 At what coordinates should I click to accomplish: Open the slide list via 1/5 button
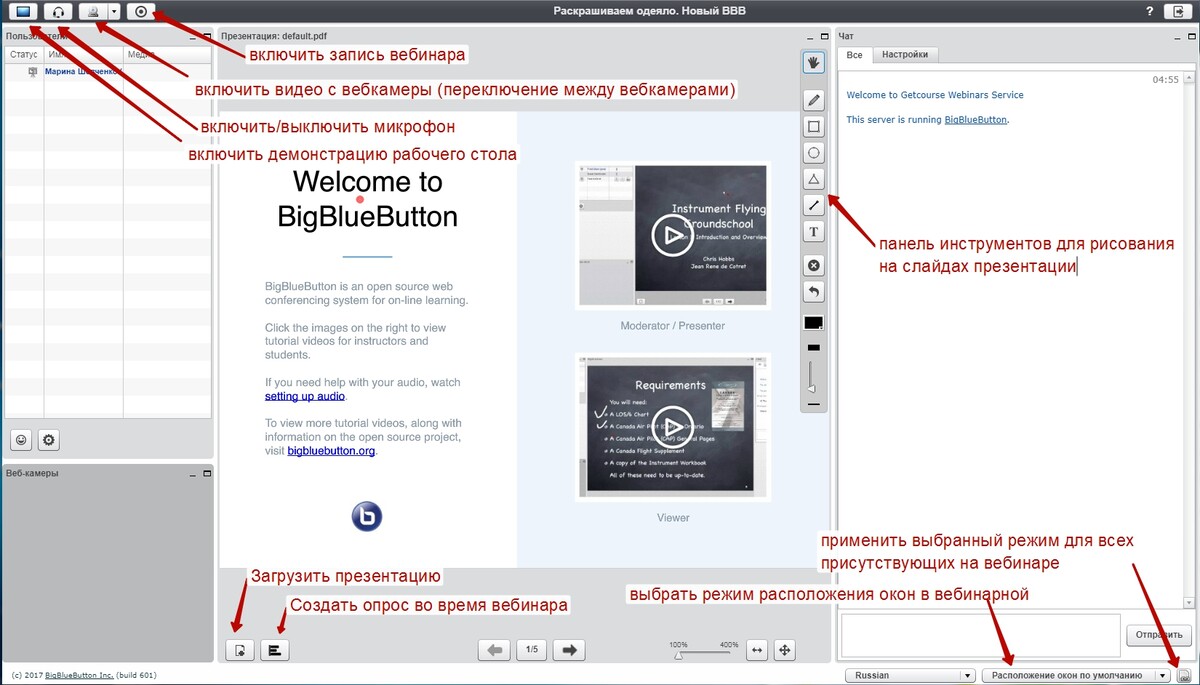point(532,650)
